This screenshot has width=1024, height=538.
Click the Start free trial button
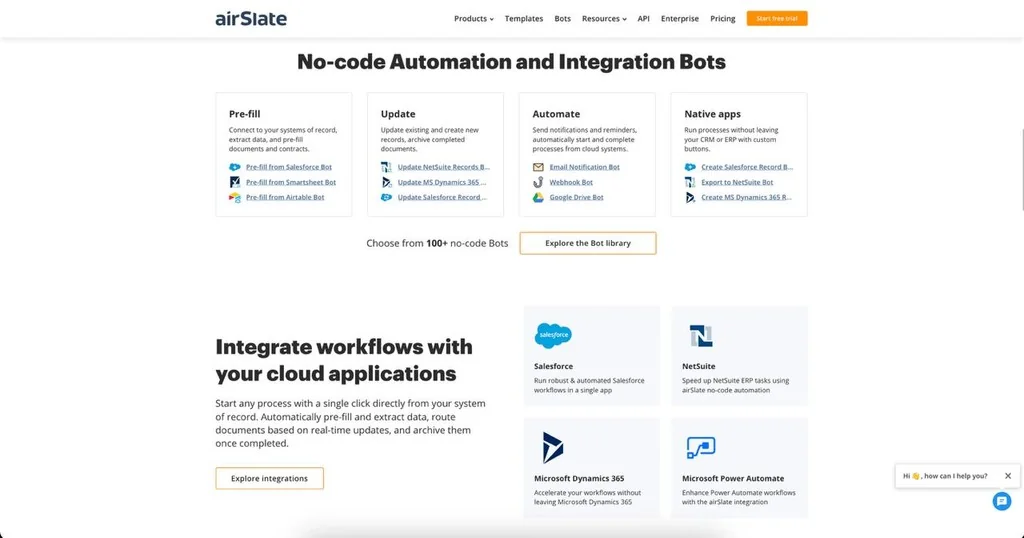point(776,18)
